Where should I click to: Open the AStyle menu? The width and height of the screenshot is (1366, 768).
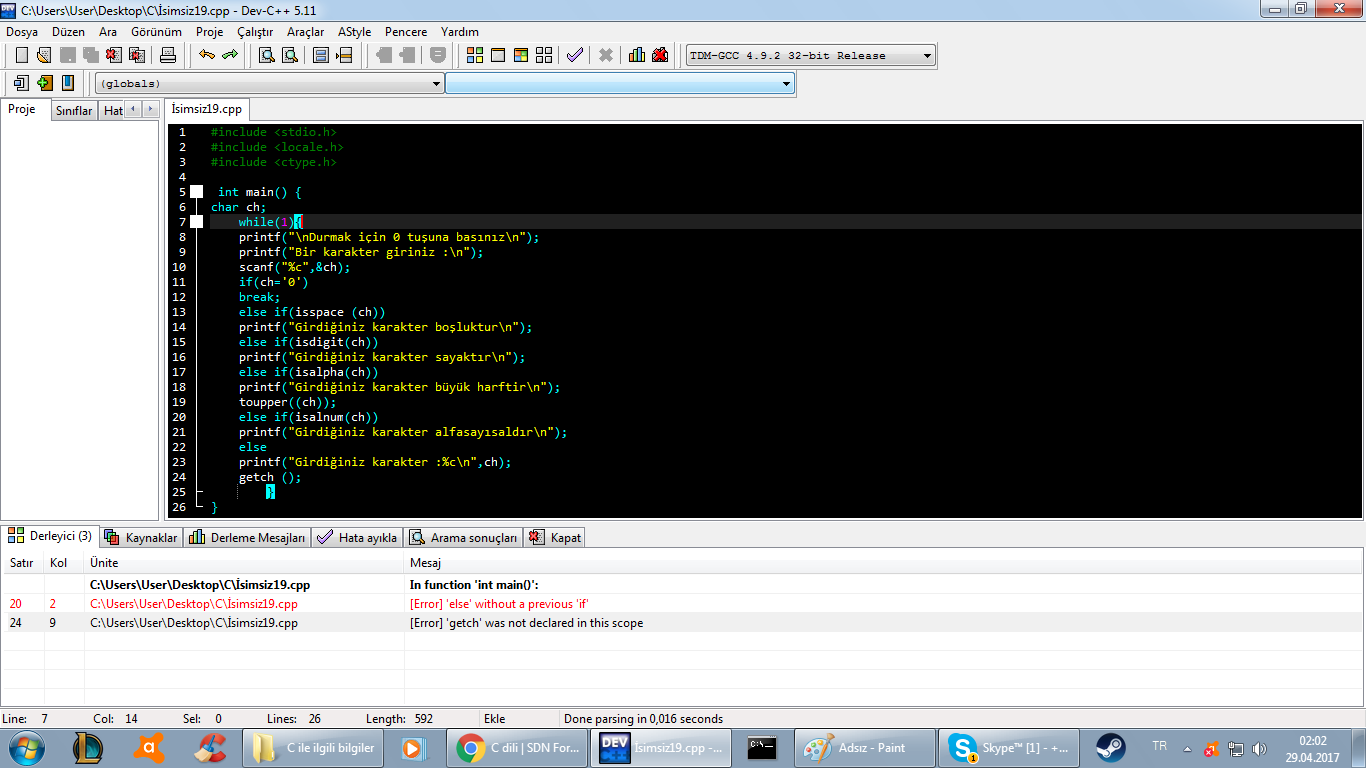coord(355,32)
